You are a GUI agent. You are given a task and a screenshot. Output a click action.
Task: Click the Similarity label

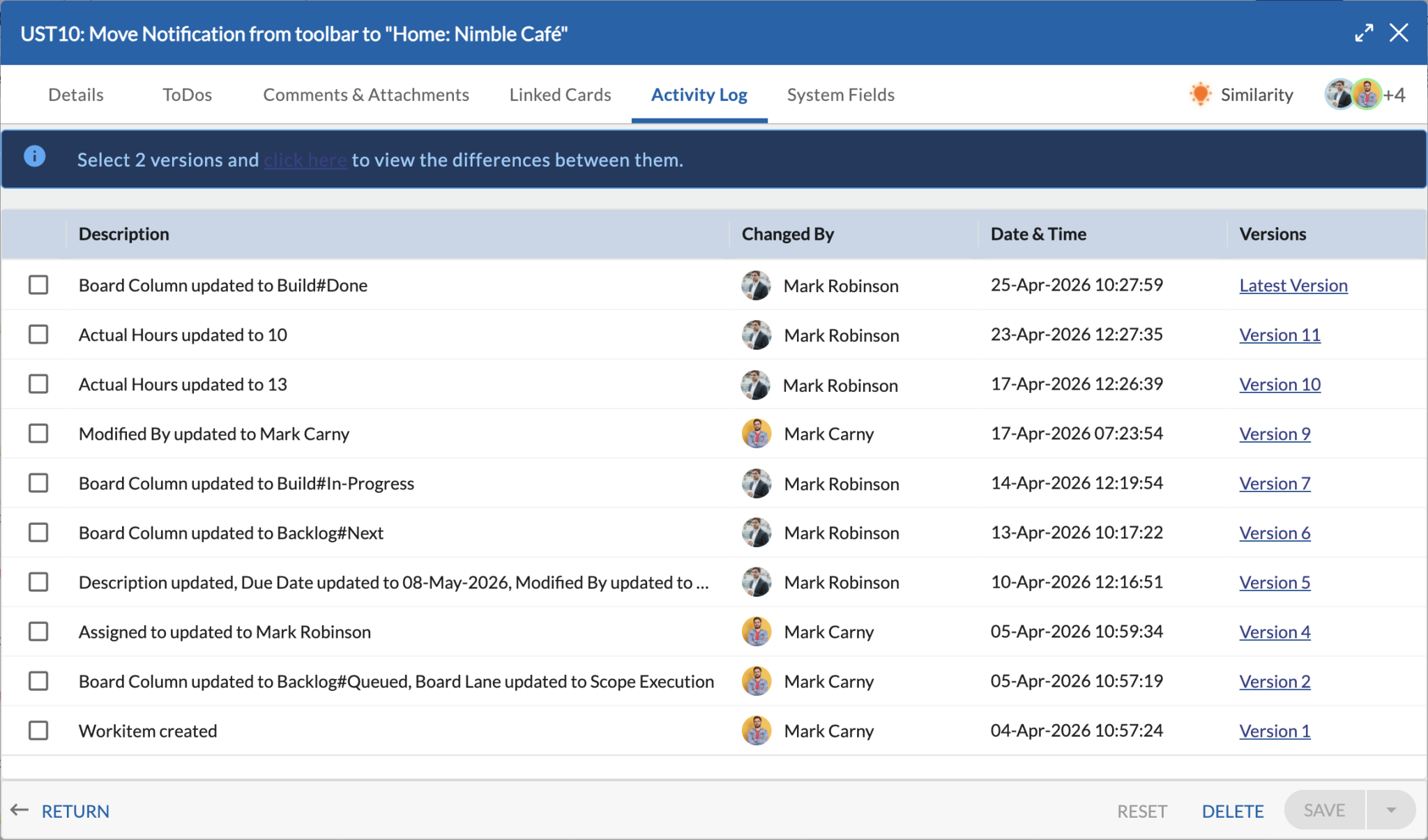pyautogui.click(x=1256, y=94)
